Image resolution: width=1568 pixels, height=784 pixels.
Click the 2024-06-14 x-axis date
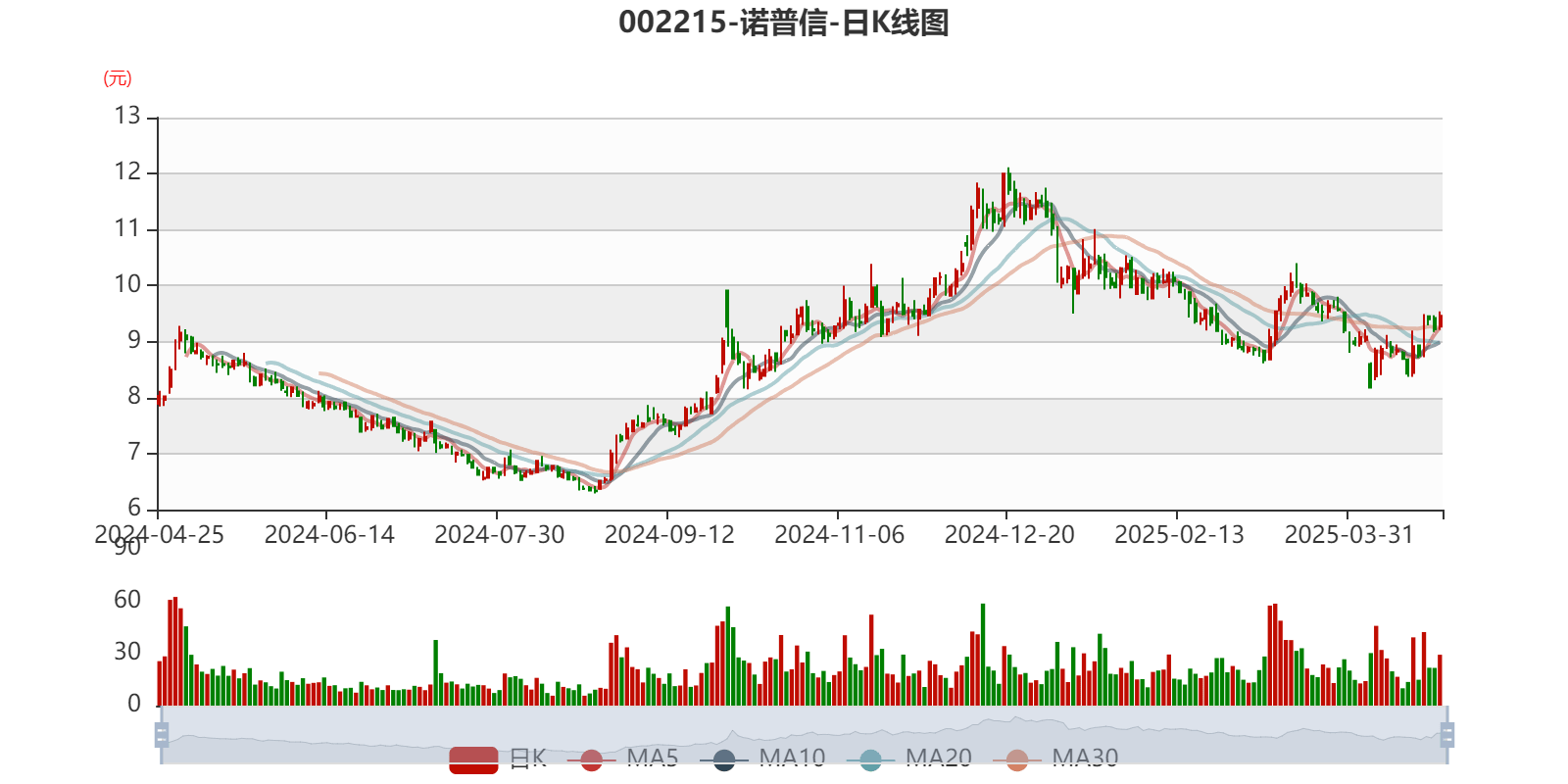pos(329,535)
